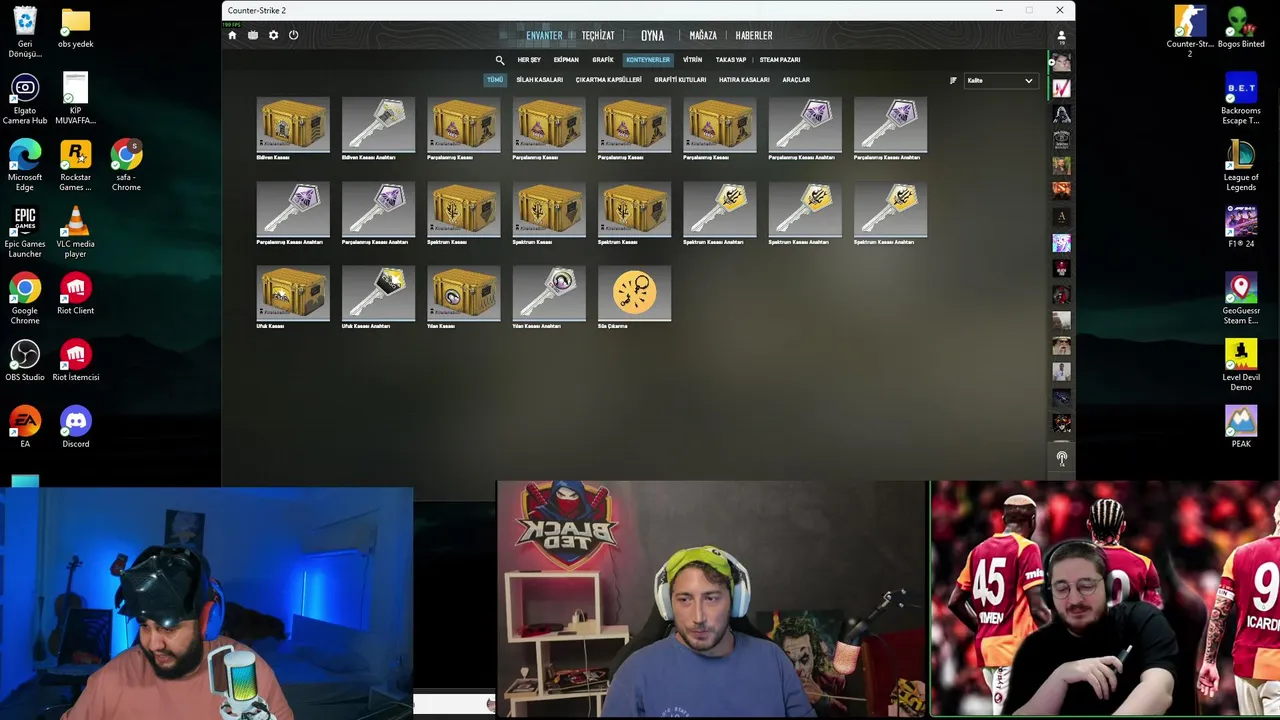Launch League of Legends shortcut
Viewport: 1280px width, 720px height.
click(x=1241, y=166)
